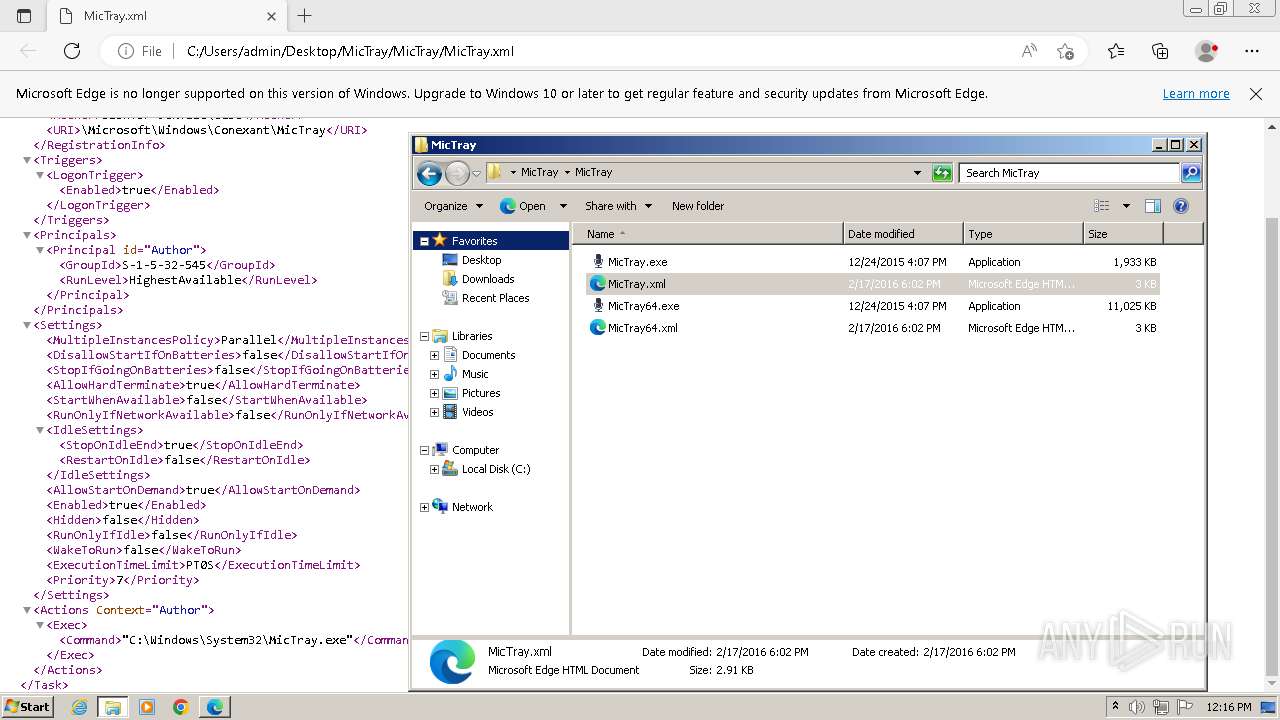Image resolution: width=1280 pixels, height=720 pixels.
Task: Collapse the Actions Context node
Action: click(28, 610)
